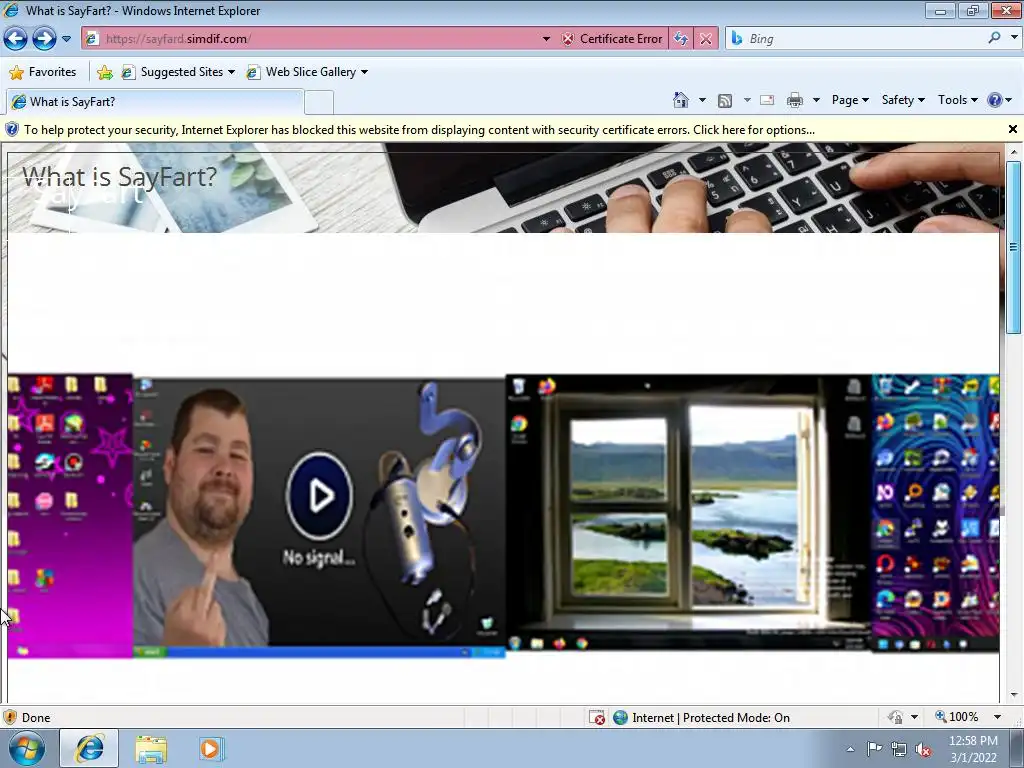Screen dimensions: 1024x768
Task: Expand Feeds dropdown arrow
Action: [747, 100]
